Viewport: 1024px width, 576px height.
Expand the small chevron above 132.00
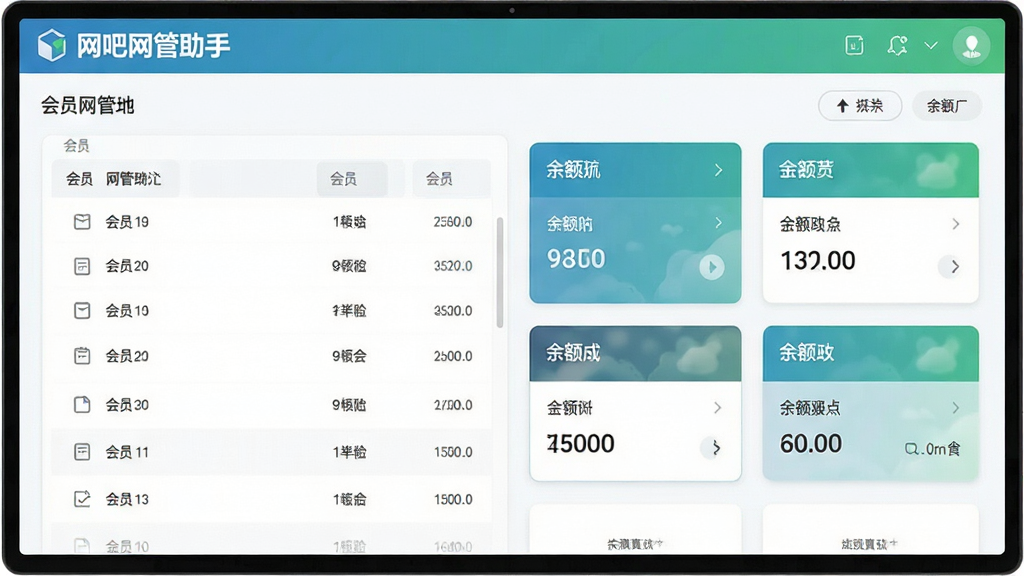(955, 224)
